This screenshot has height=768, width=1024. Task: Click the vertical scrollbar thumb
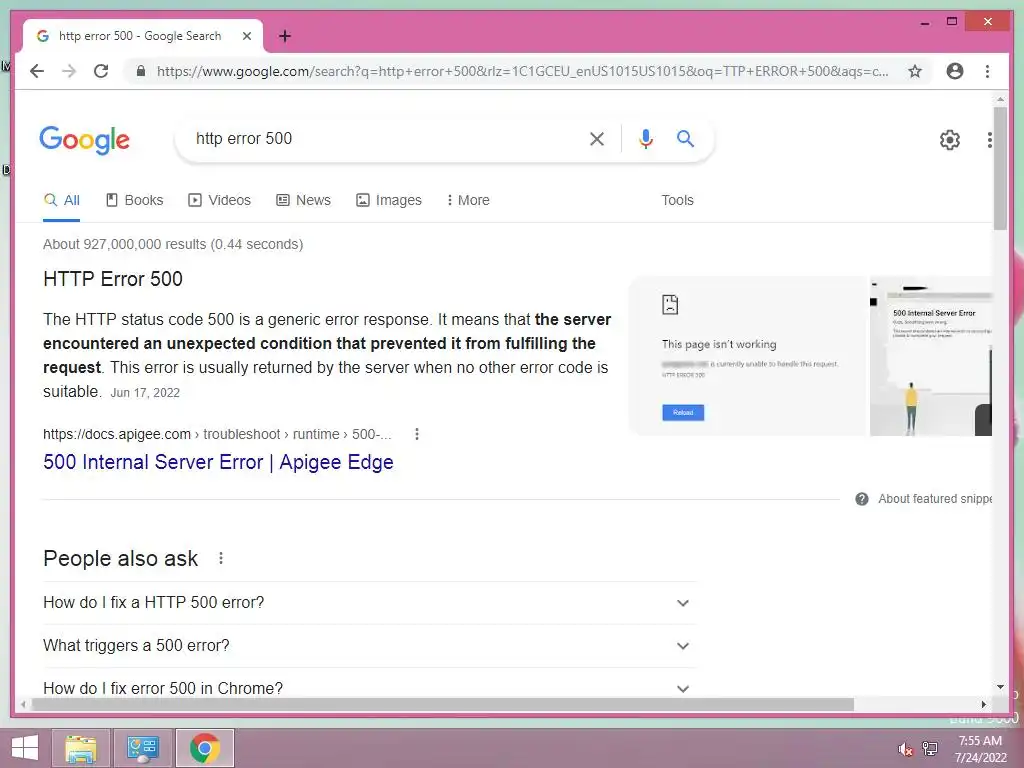tap(1000, 167)
